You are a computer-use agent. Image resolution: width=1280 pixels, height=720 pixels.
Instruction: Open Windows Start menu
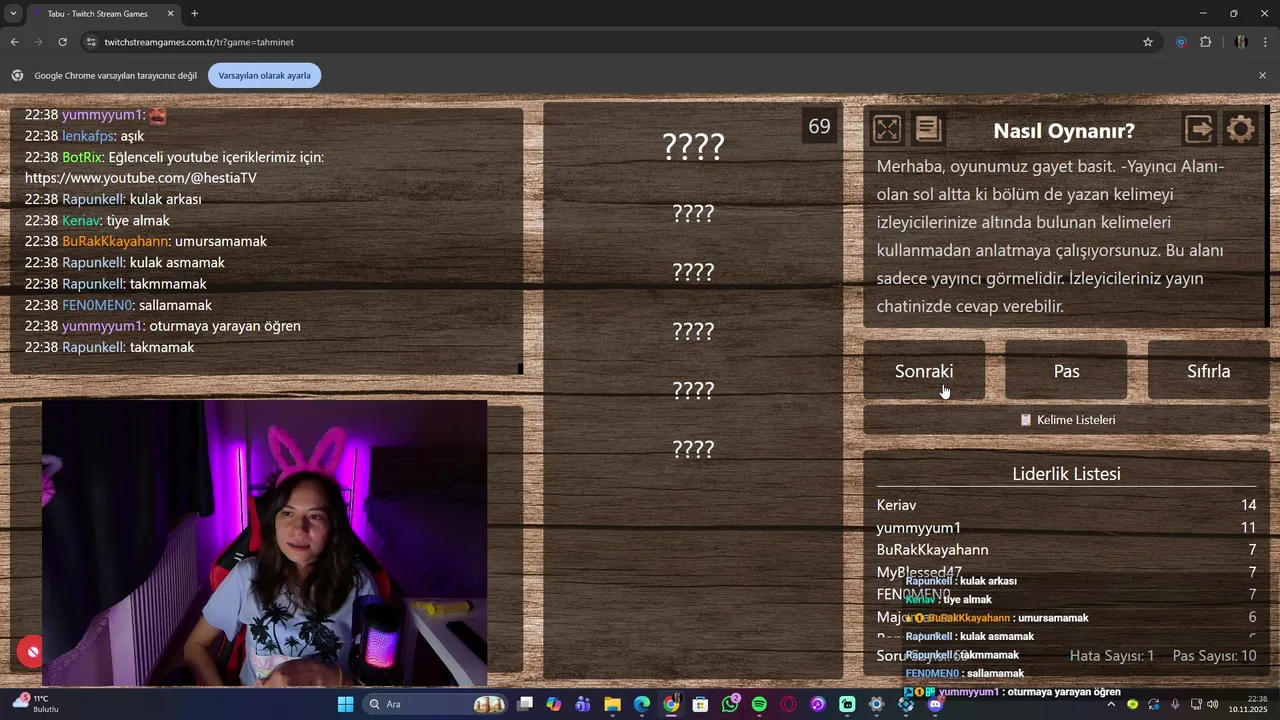[345, 704]
